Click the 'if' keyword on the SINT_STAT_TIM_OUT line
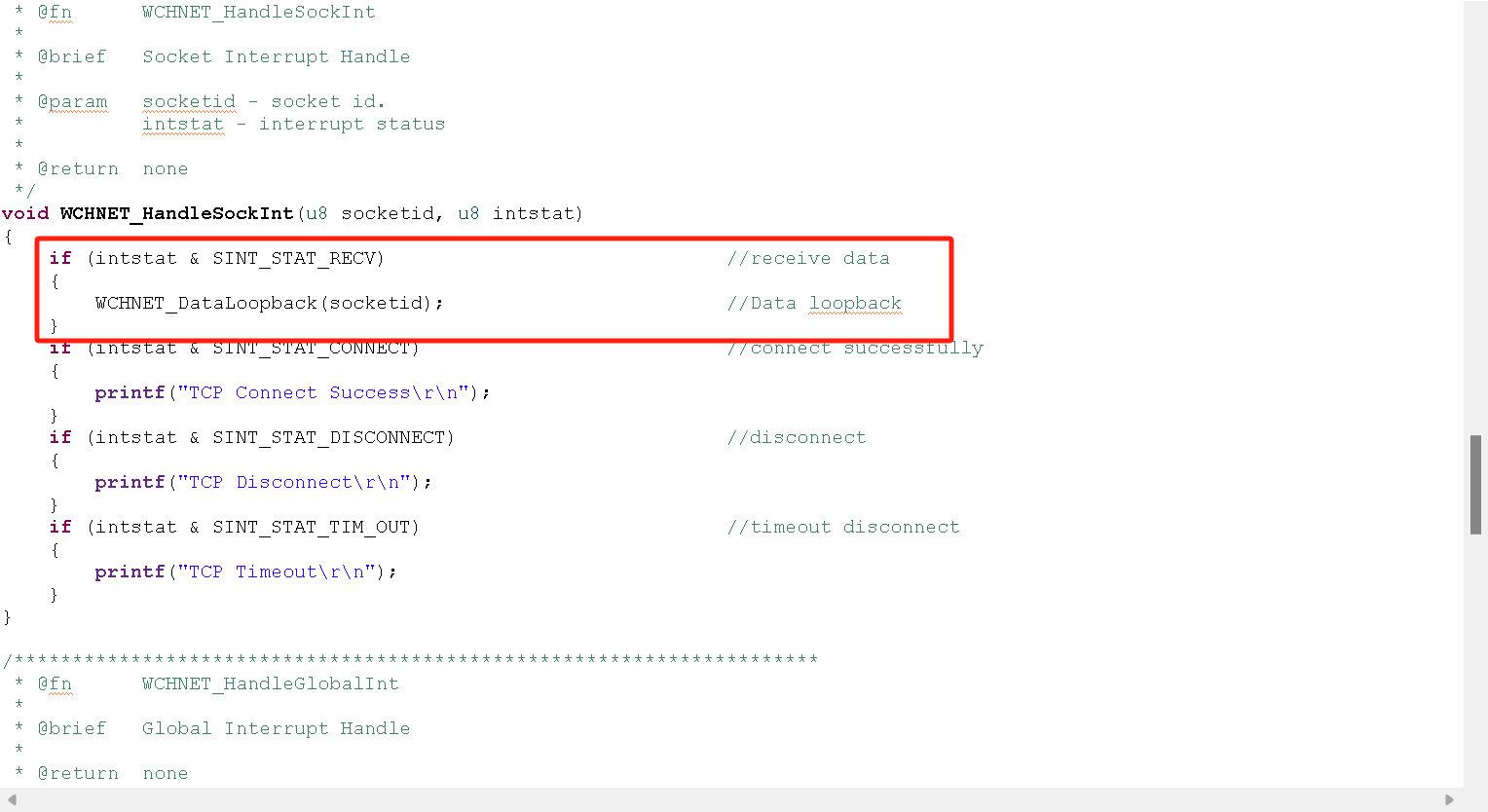The image size is (1488, 812). click(x=60, y=527)
